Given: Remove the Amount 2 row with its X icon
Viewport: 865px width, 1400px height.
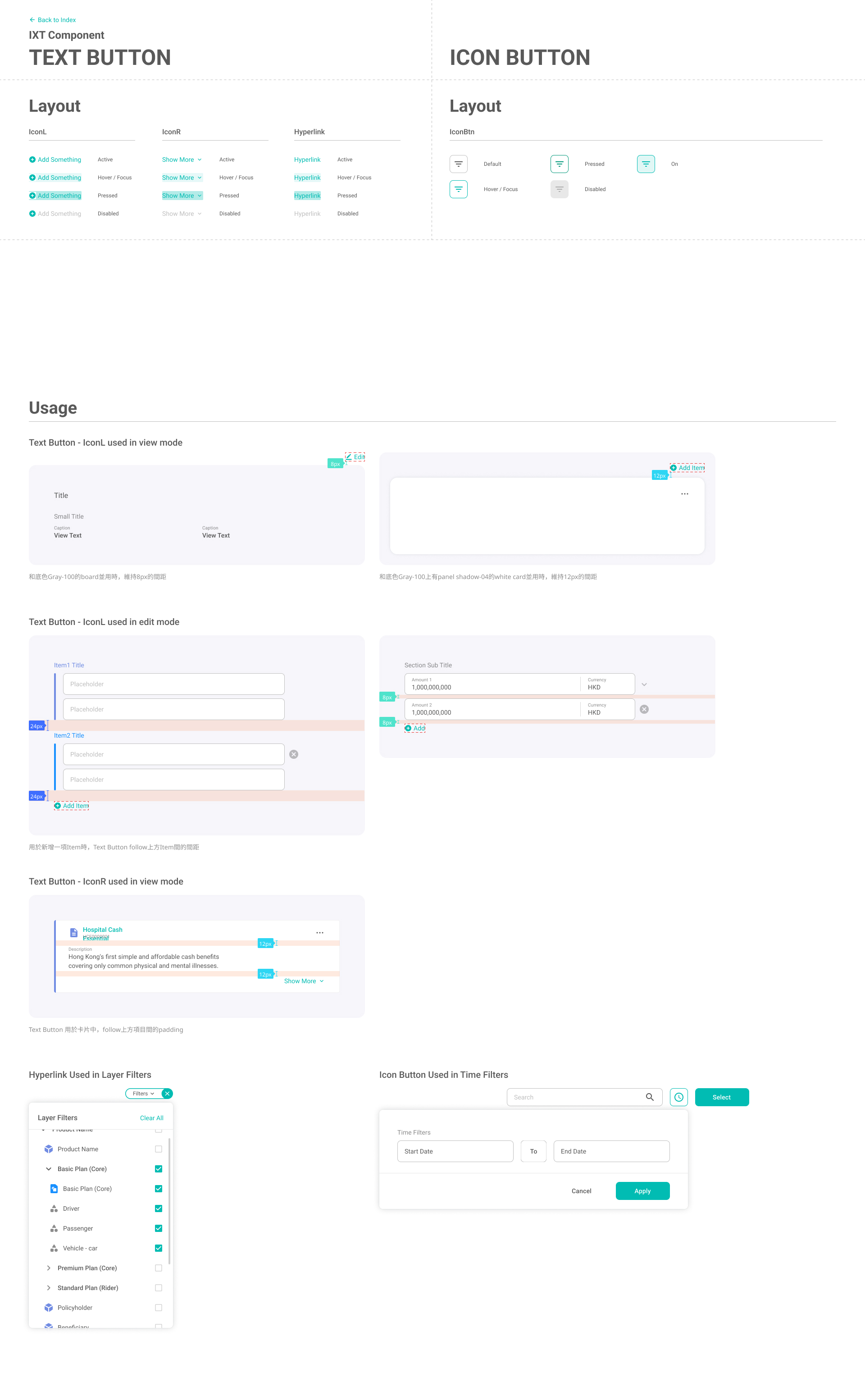Looking at the screenshot, I should (644, 709).
